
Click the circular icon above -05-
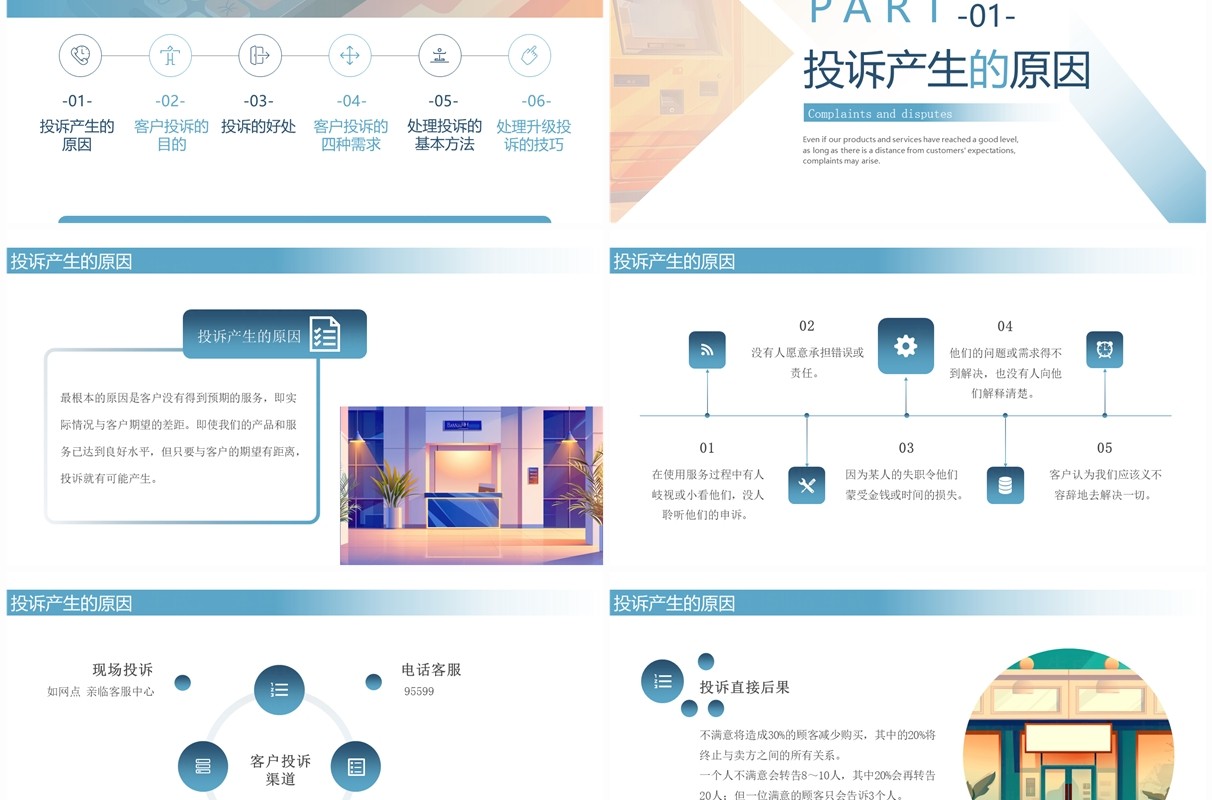(440, 55)
